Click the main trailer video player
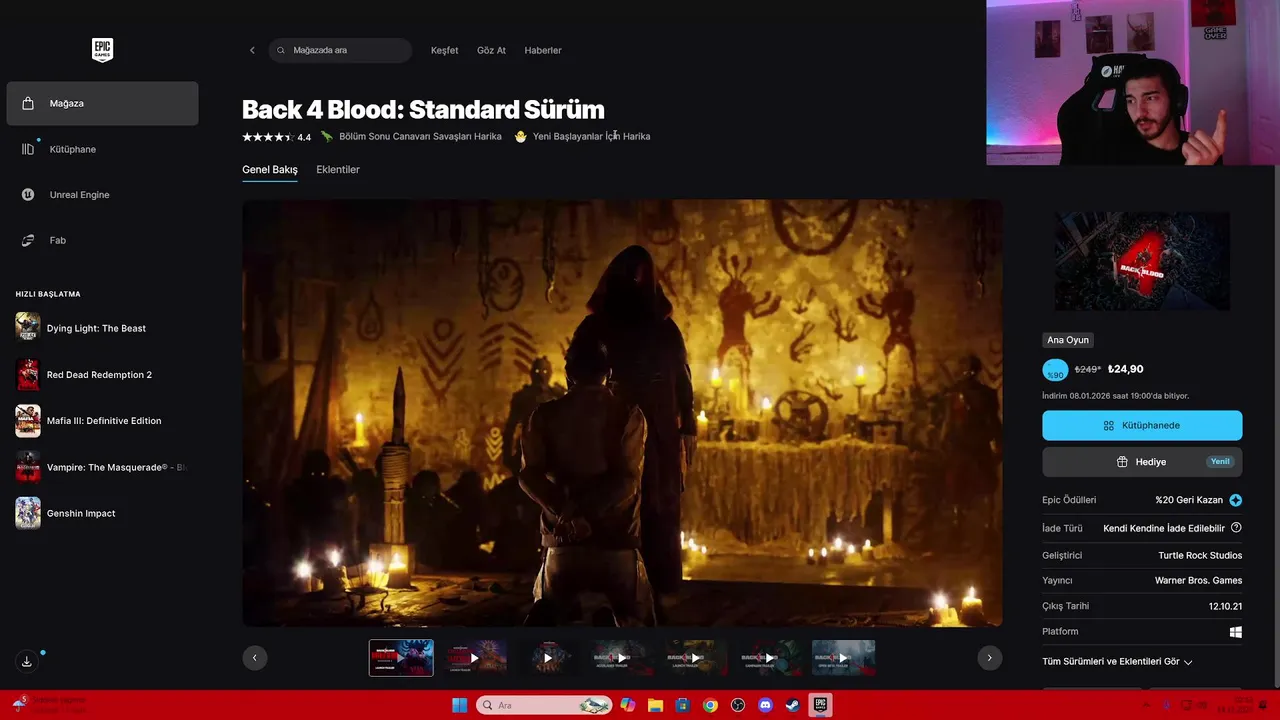 (622, 413)
